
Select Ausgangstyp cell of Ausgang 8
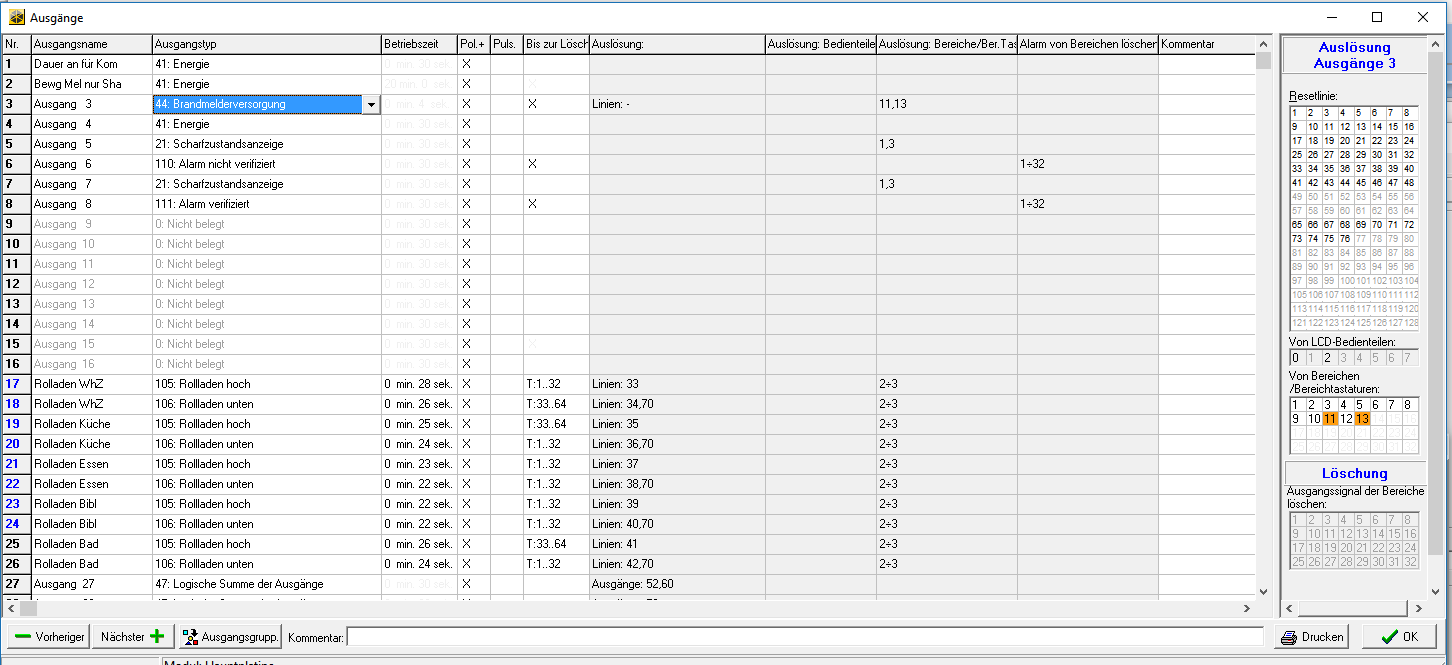pyautogui.click(x=266, y=204)
